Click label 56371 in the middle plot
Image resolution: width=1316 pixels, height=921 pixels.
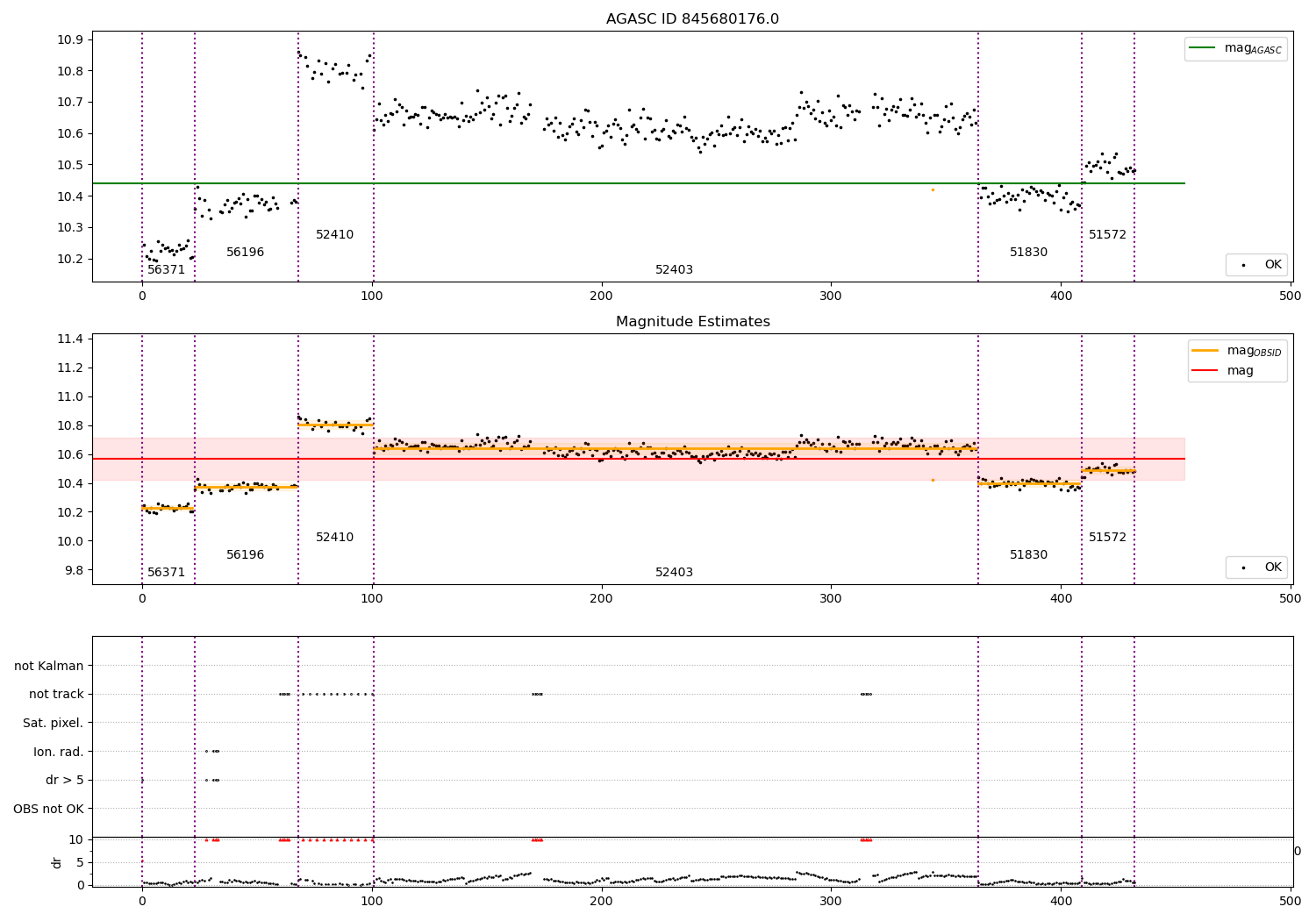point(166,573)
